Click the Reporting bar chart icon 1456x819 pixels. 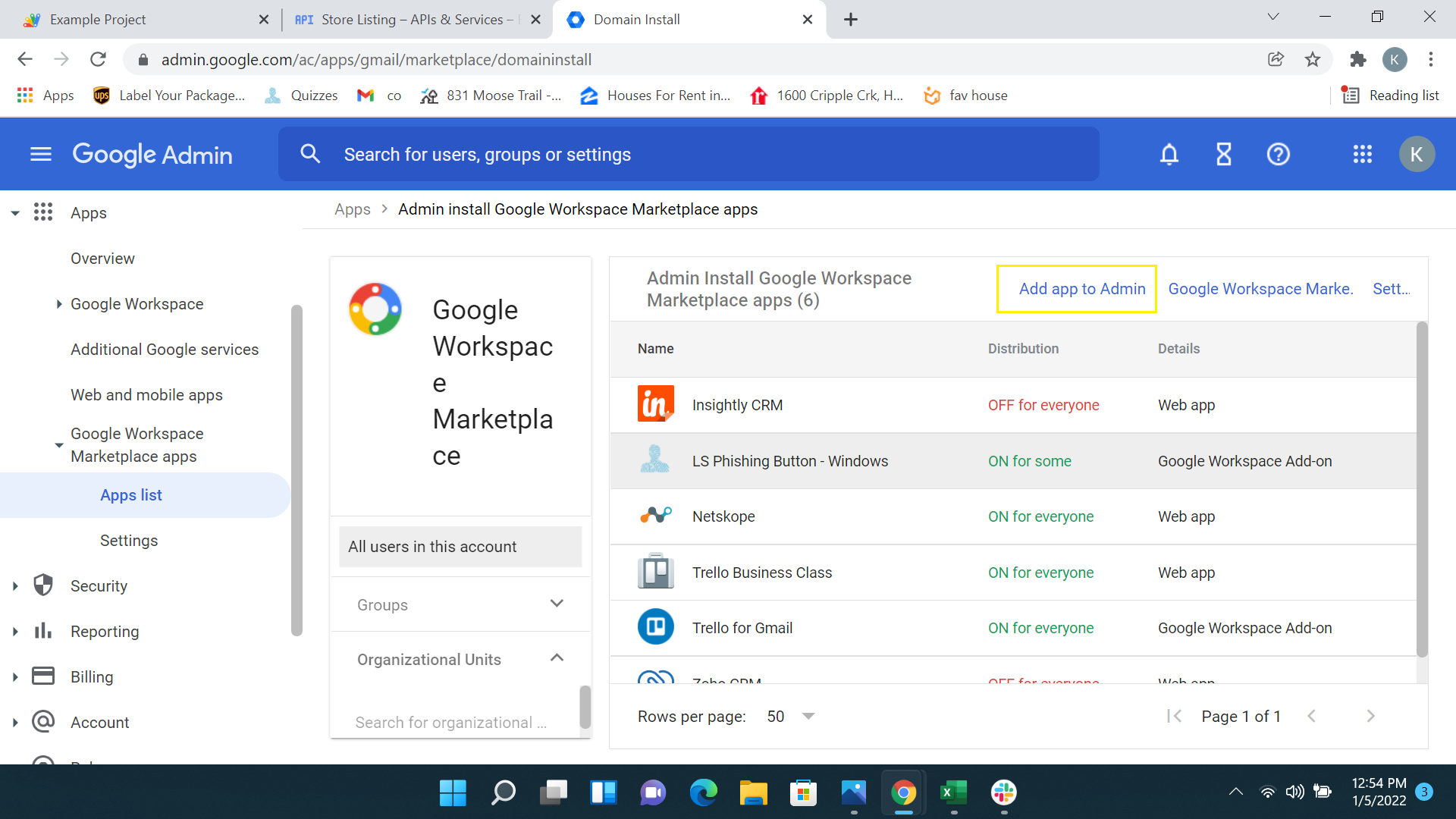(43, 631)
